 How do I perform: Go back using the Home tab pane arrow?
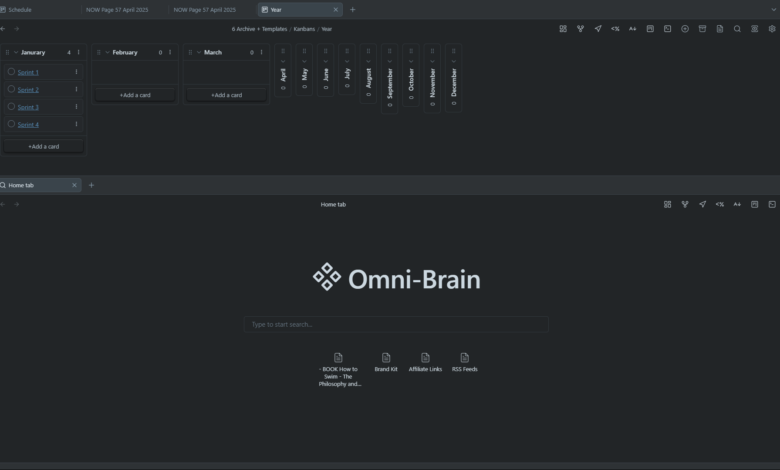[3, 204]
